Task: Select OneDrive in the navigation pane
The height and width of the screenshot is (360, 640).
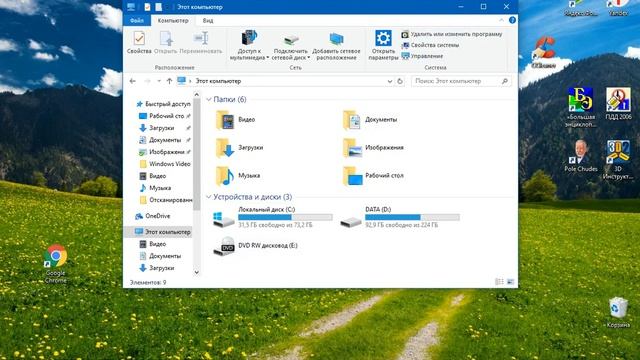Action: click(x=153, y=216)
